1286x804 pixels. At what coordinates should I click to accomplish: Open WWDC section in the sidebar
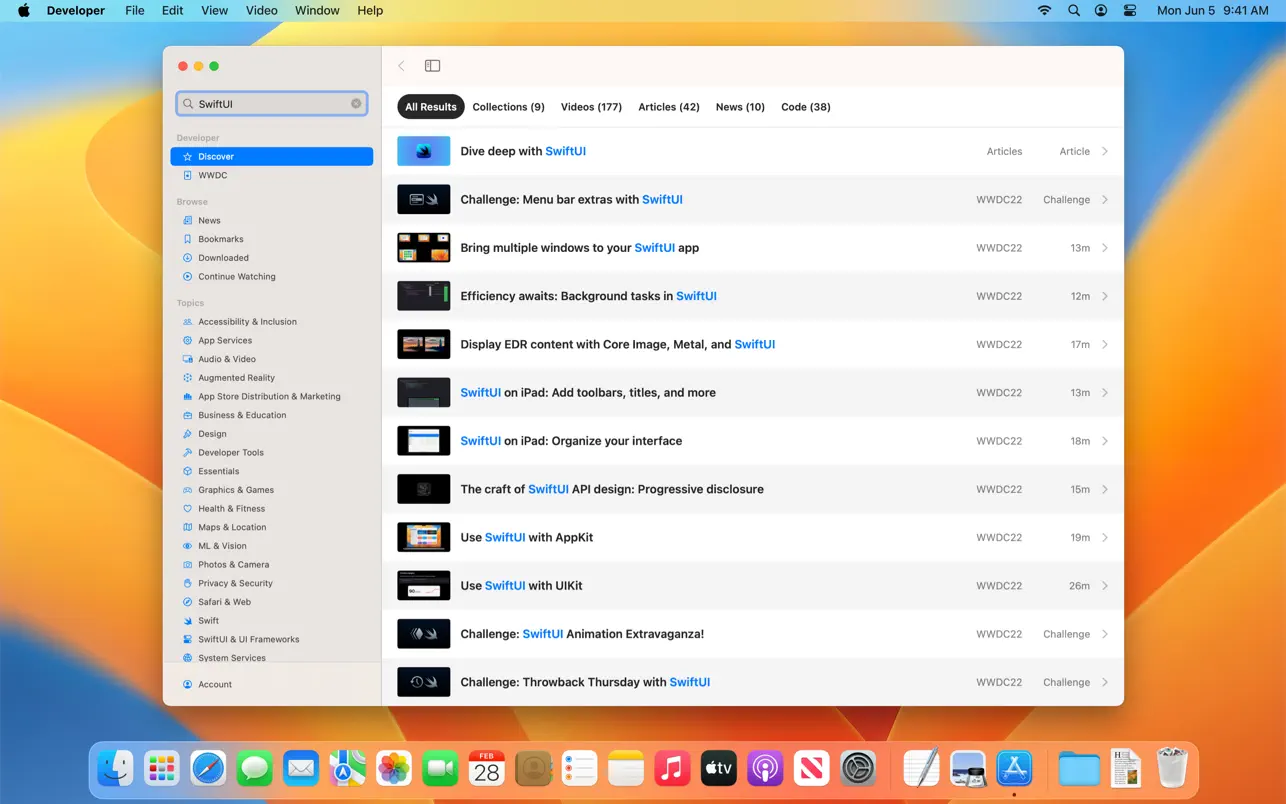pyautogui.click(x=272, y=175)
